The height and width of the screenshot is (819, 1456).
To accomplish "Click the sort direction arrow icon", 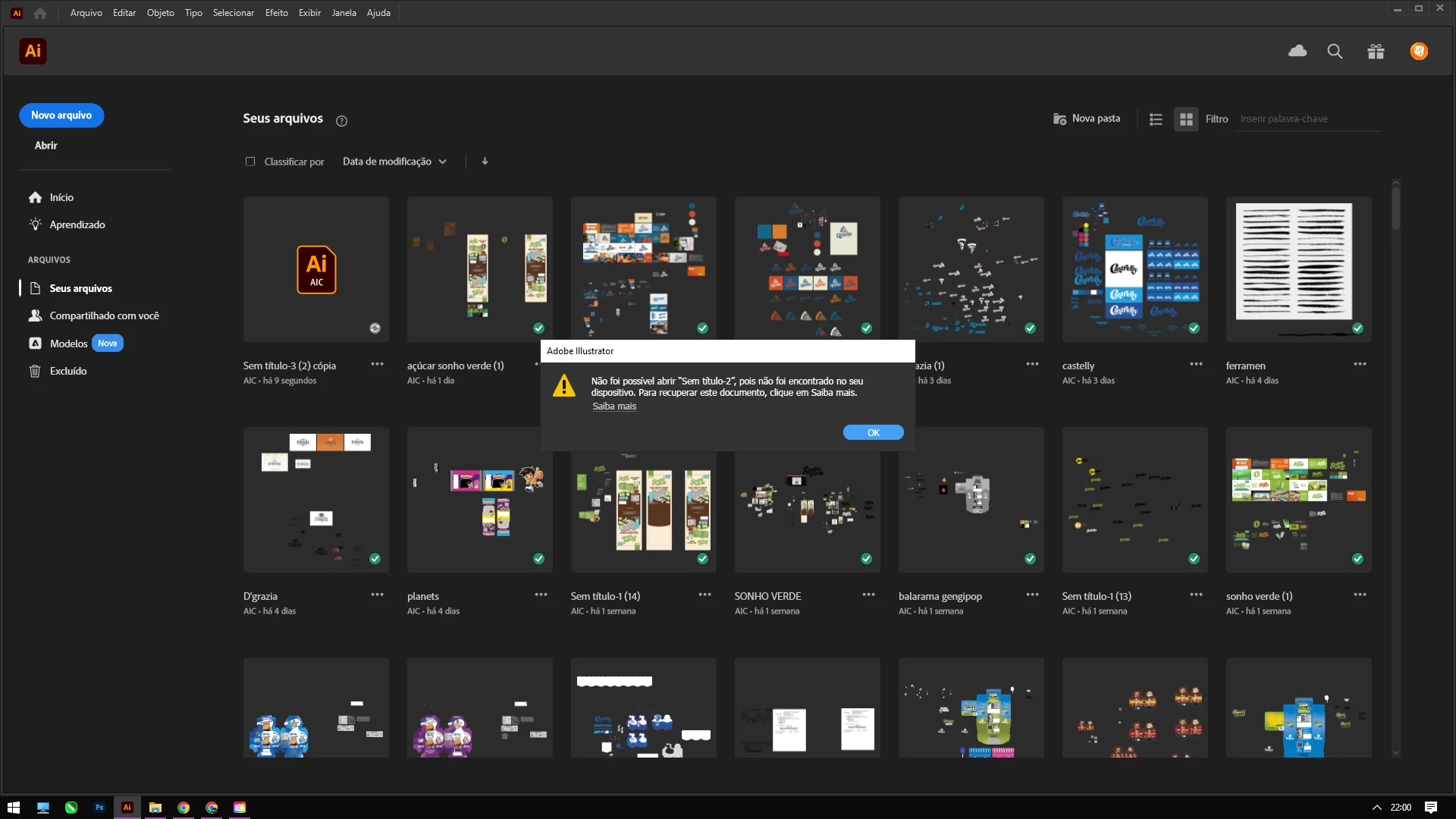I will [x=485, y=161].
